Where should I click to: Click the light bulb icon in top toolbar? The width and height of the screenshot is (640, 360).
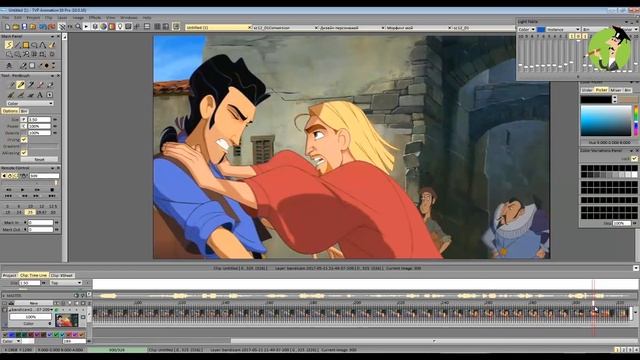pyautogui.click(x=120, y=27)
